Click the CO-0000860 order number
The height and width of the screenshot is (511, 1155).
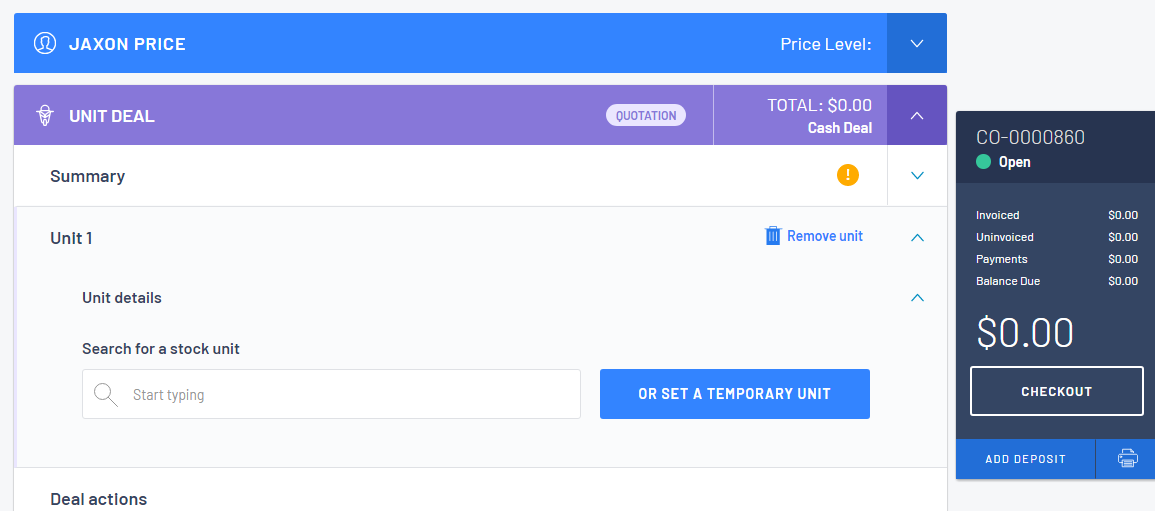click(1030, 138)
